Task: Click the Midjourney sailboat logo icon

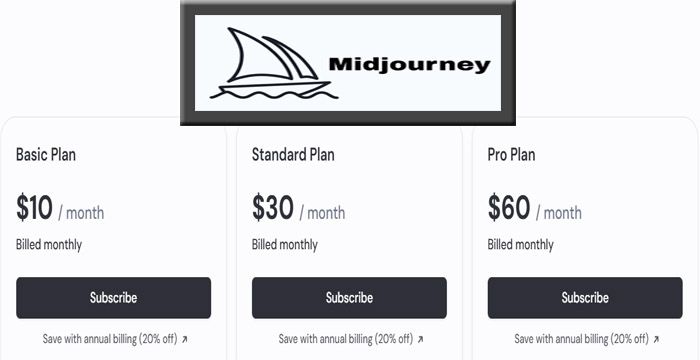Action: click(x=274, y=63)
